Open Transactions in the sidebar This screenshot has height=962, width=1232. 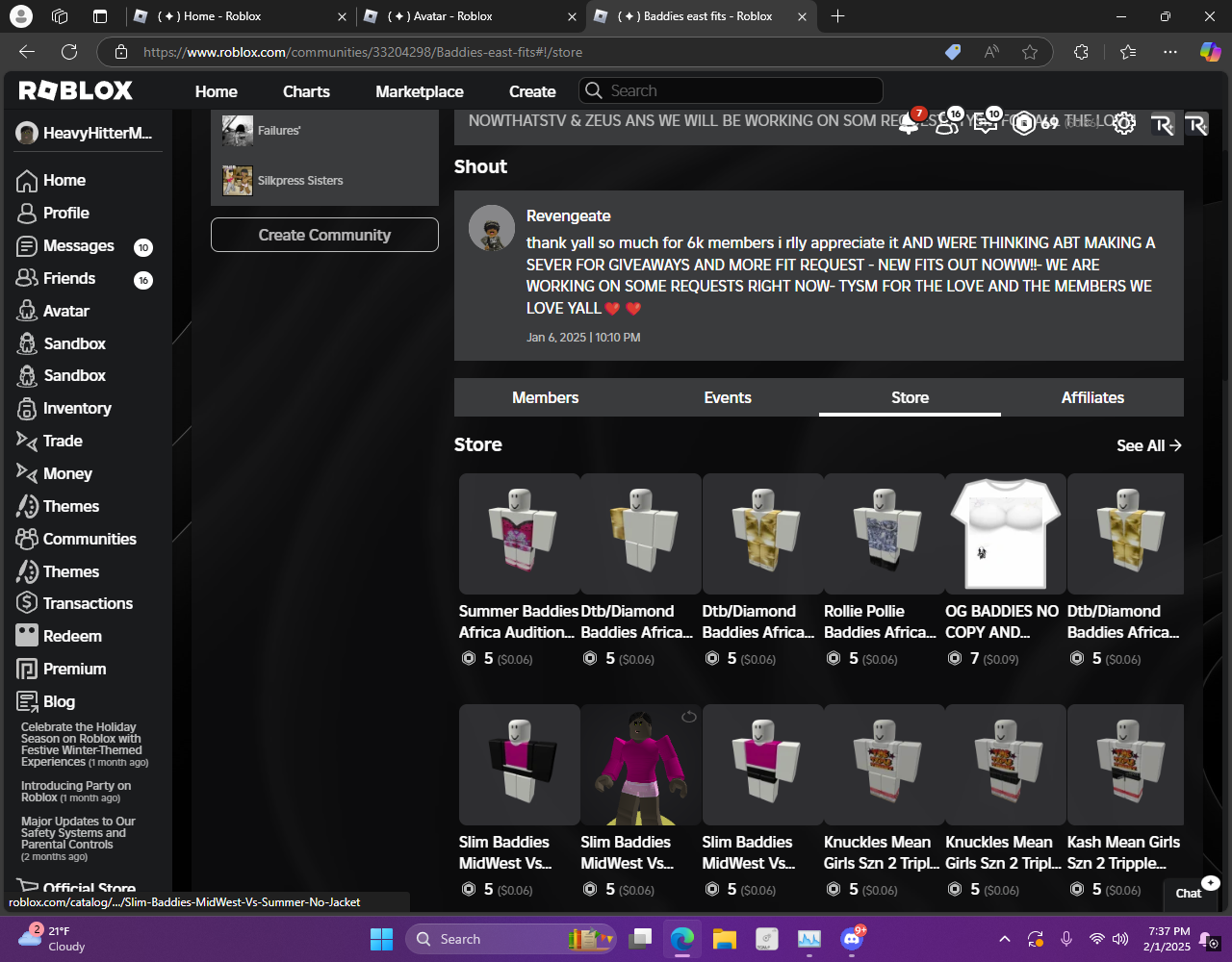click(75, 604)
